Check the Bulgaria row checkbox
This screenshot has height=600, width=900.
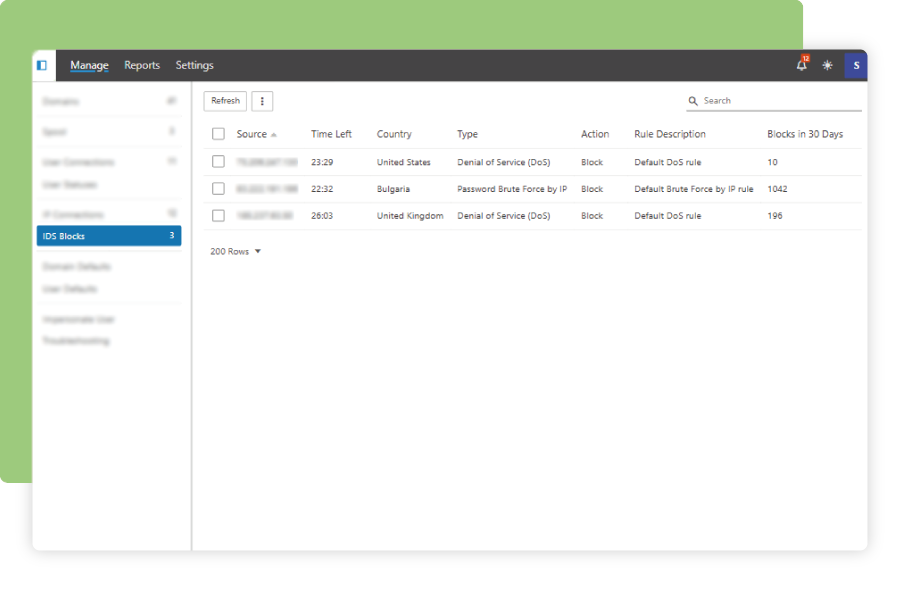[218, 189]
